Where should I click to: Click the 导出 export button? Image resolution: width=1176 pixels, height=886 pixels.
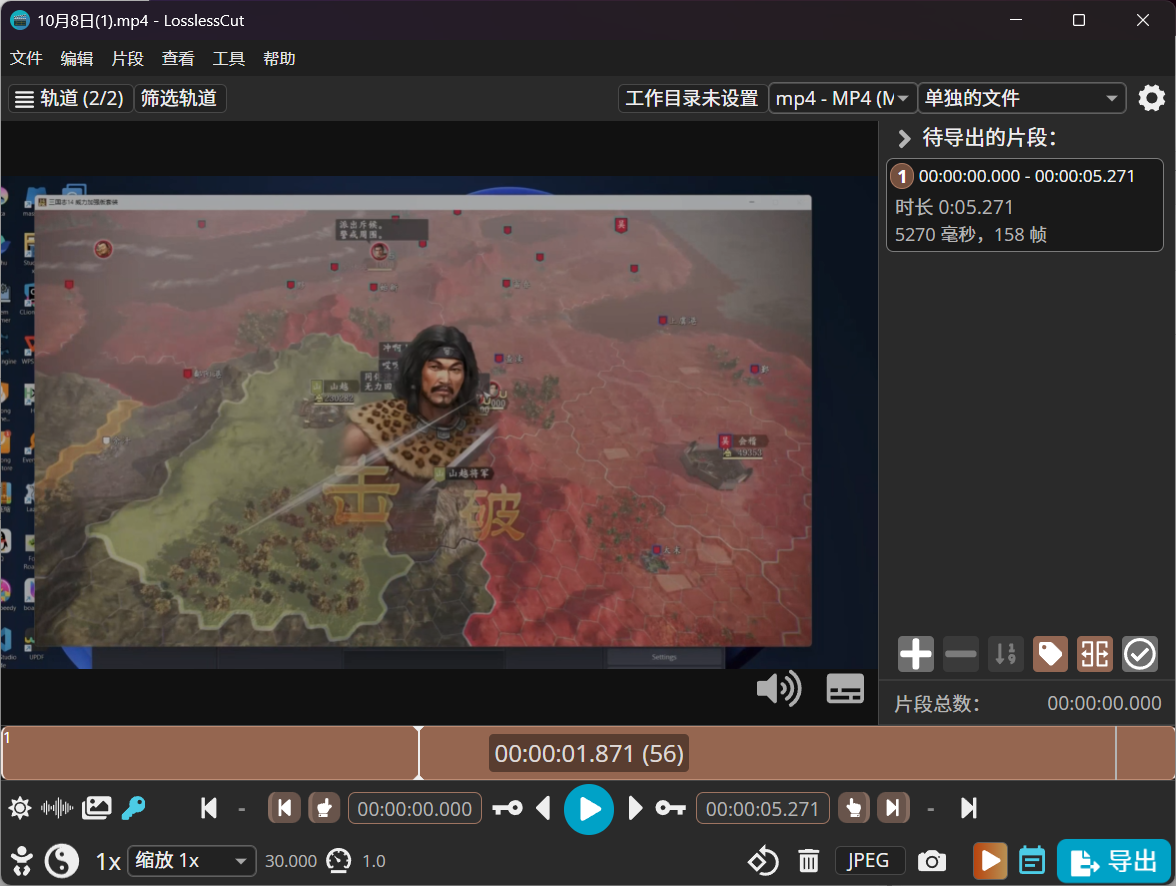coord(1114,861)
